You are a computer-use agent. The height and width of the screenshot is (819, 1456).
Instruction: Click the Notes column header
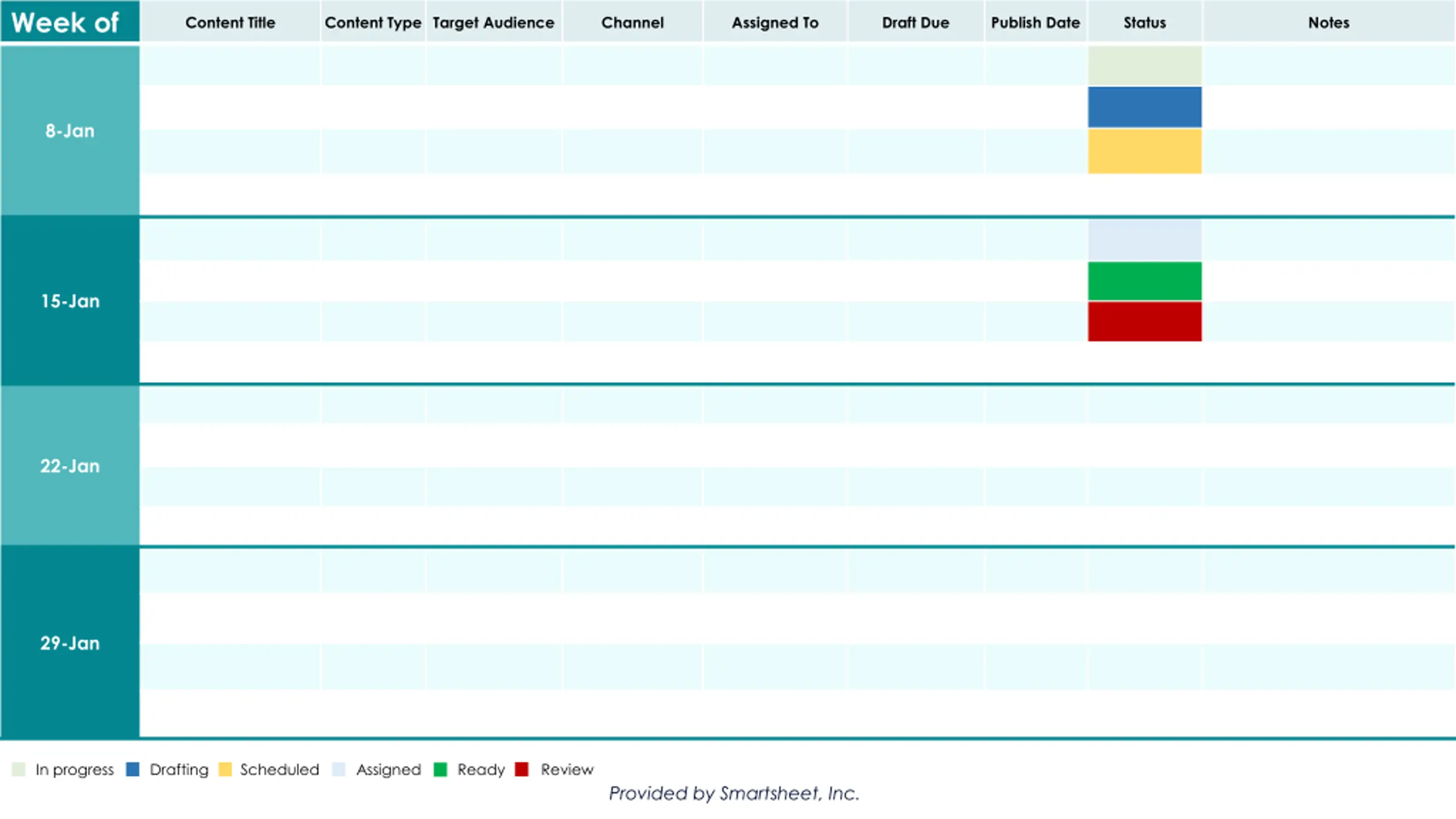coord(1329,22)
